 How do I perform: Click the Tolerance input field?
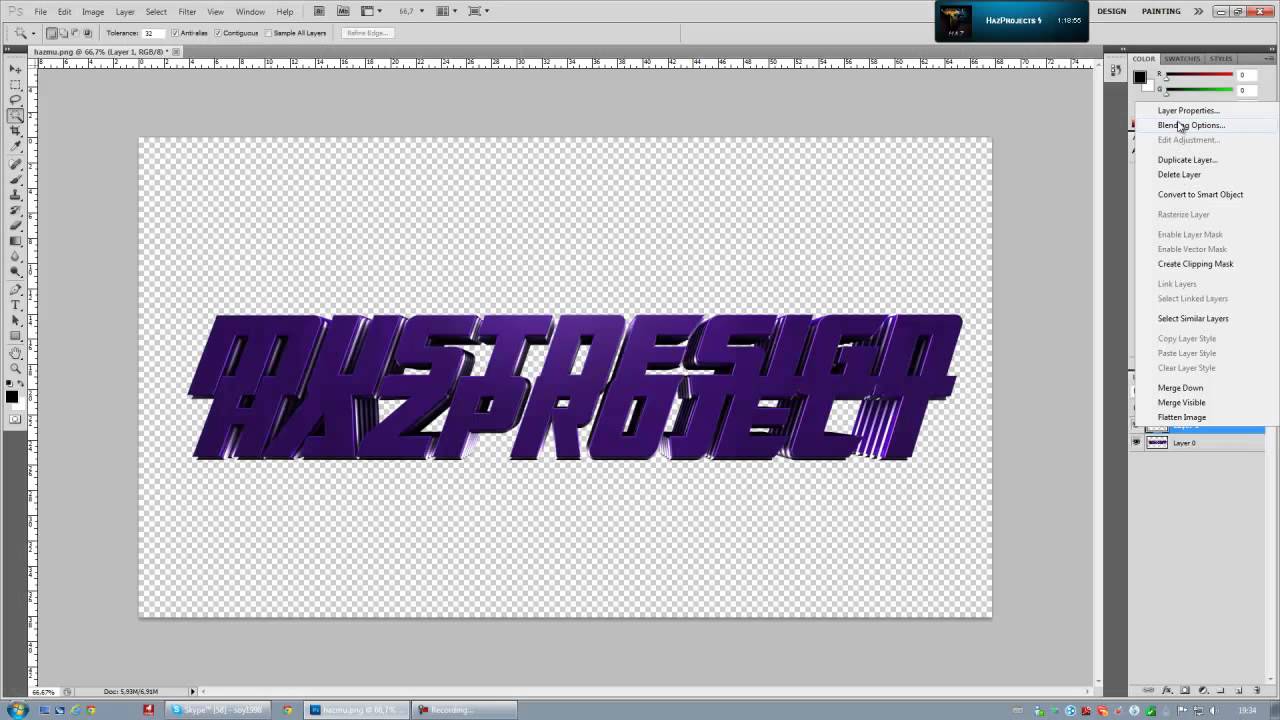(154, 33)
